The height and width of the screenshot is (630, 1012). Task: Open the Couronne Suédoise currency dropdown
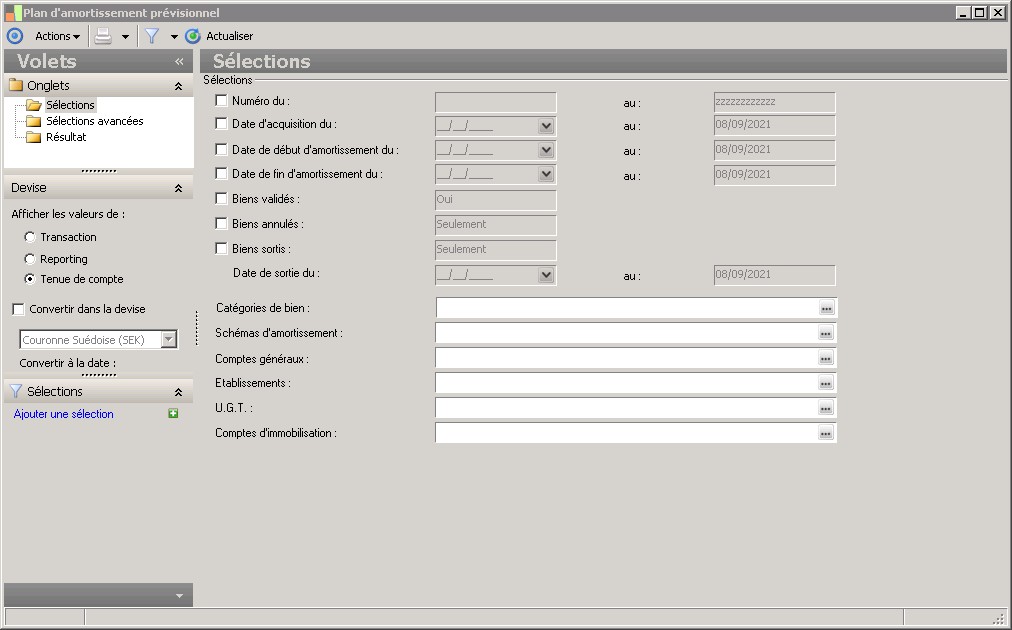tap(168, 340)
